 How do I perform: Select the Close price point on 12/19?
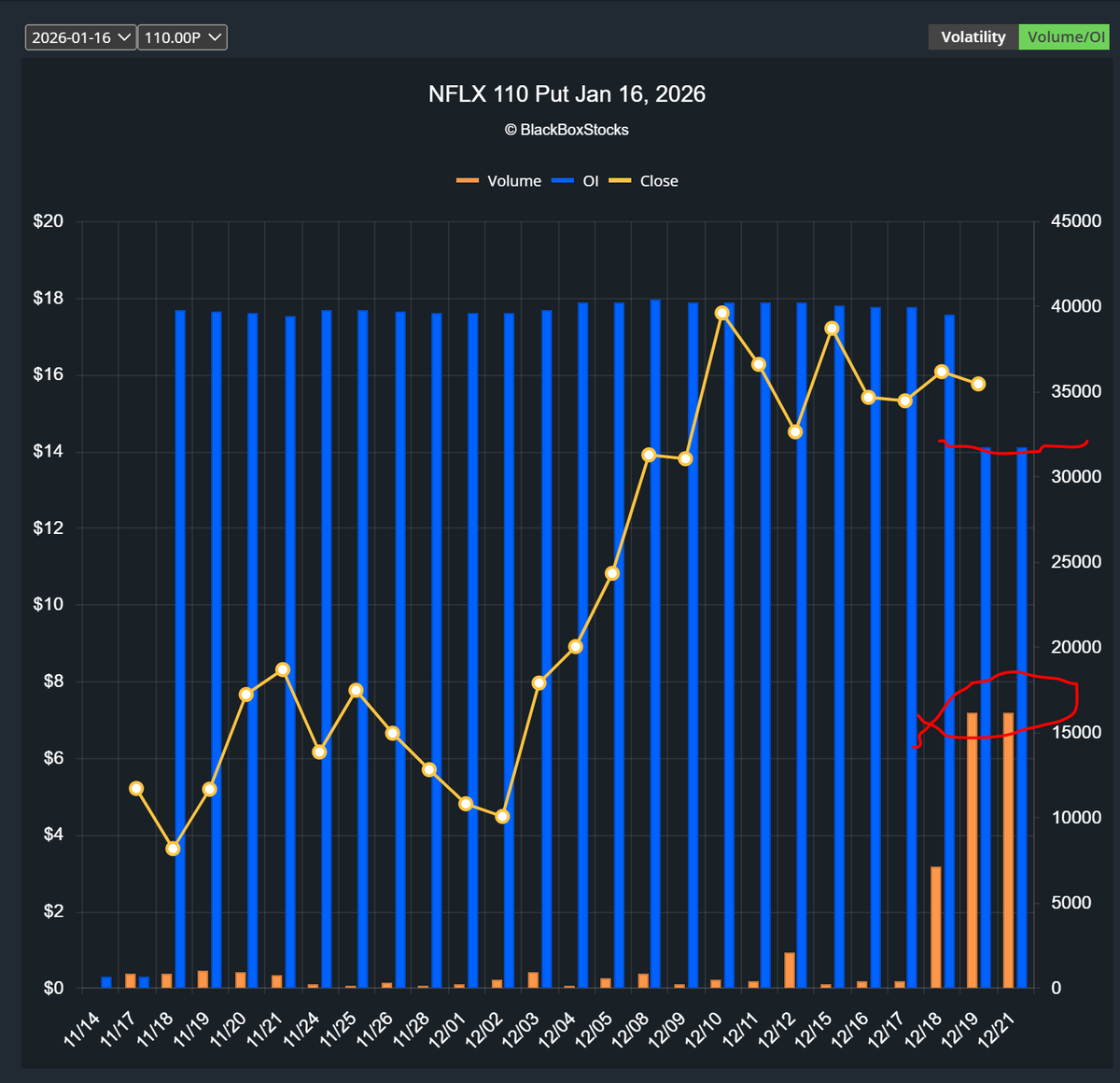point(978,384)
